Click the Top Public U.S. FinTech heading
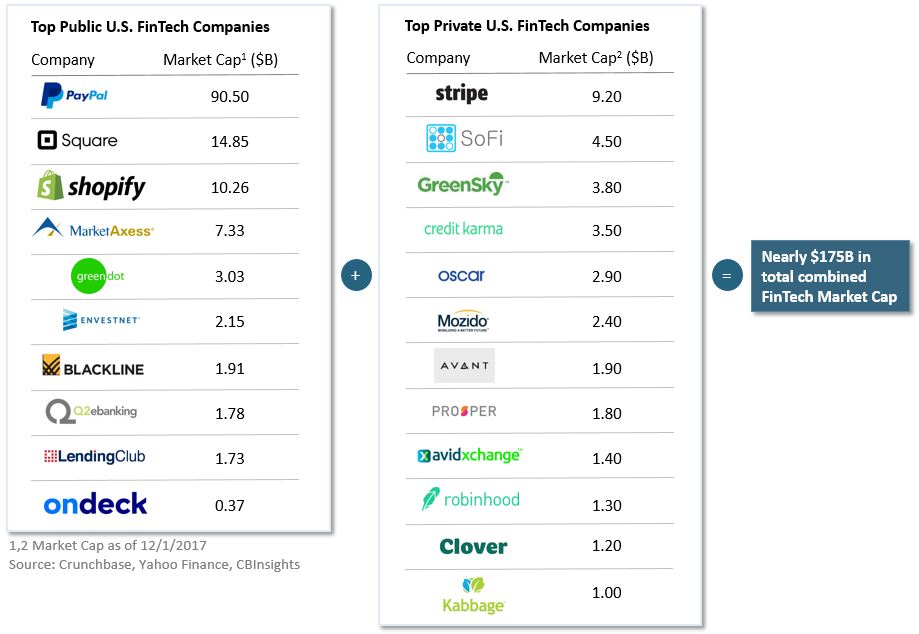 [x=150, y=27]
